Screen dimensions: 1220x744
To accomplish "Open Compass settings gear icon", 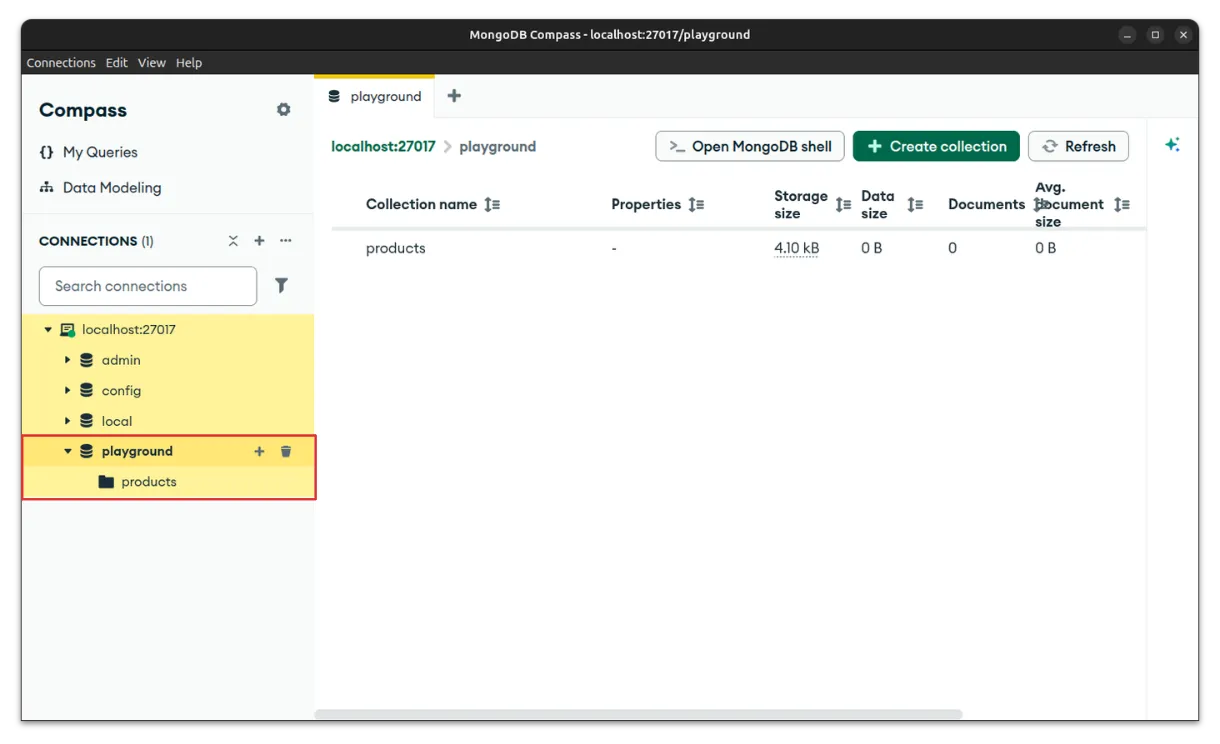I will coord(284,110).
